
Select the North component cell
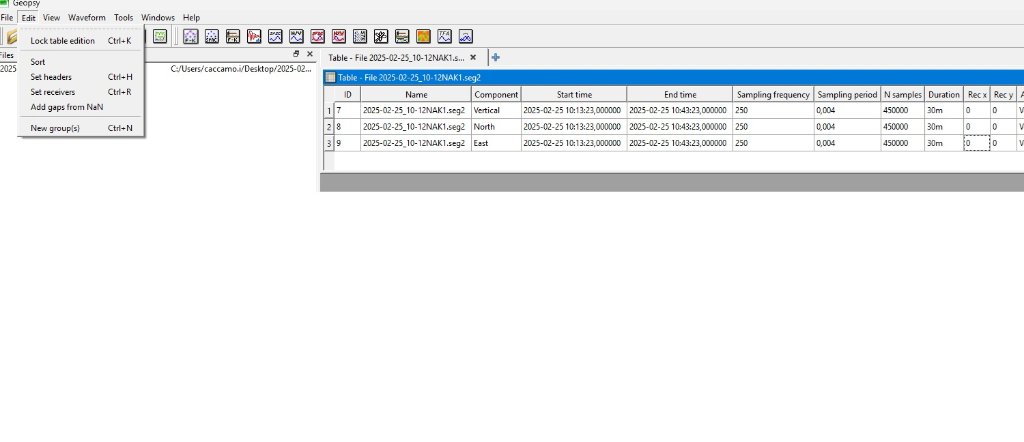[x=495, y=127]
